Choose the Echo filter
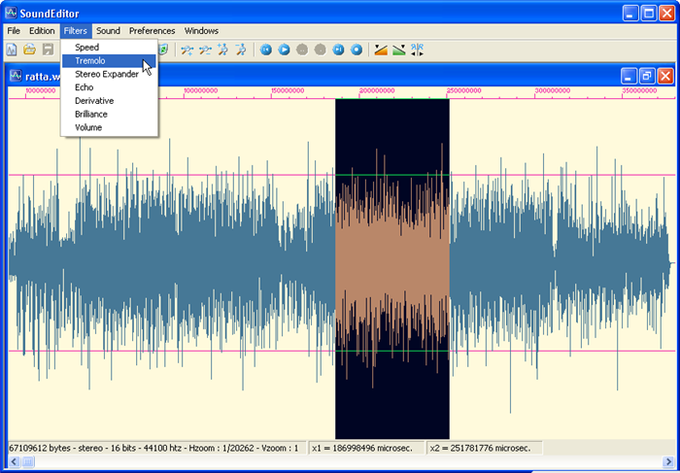 109,87
